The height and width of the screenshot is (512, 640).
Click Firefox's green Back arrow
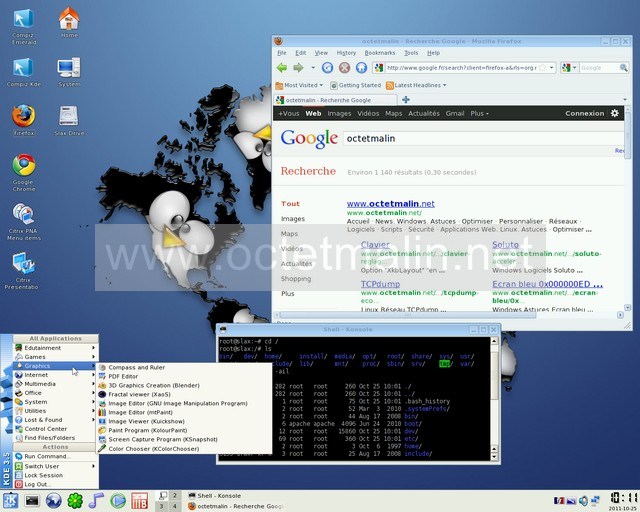(x=282, y=67)
